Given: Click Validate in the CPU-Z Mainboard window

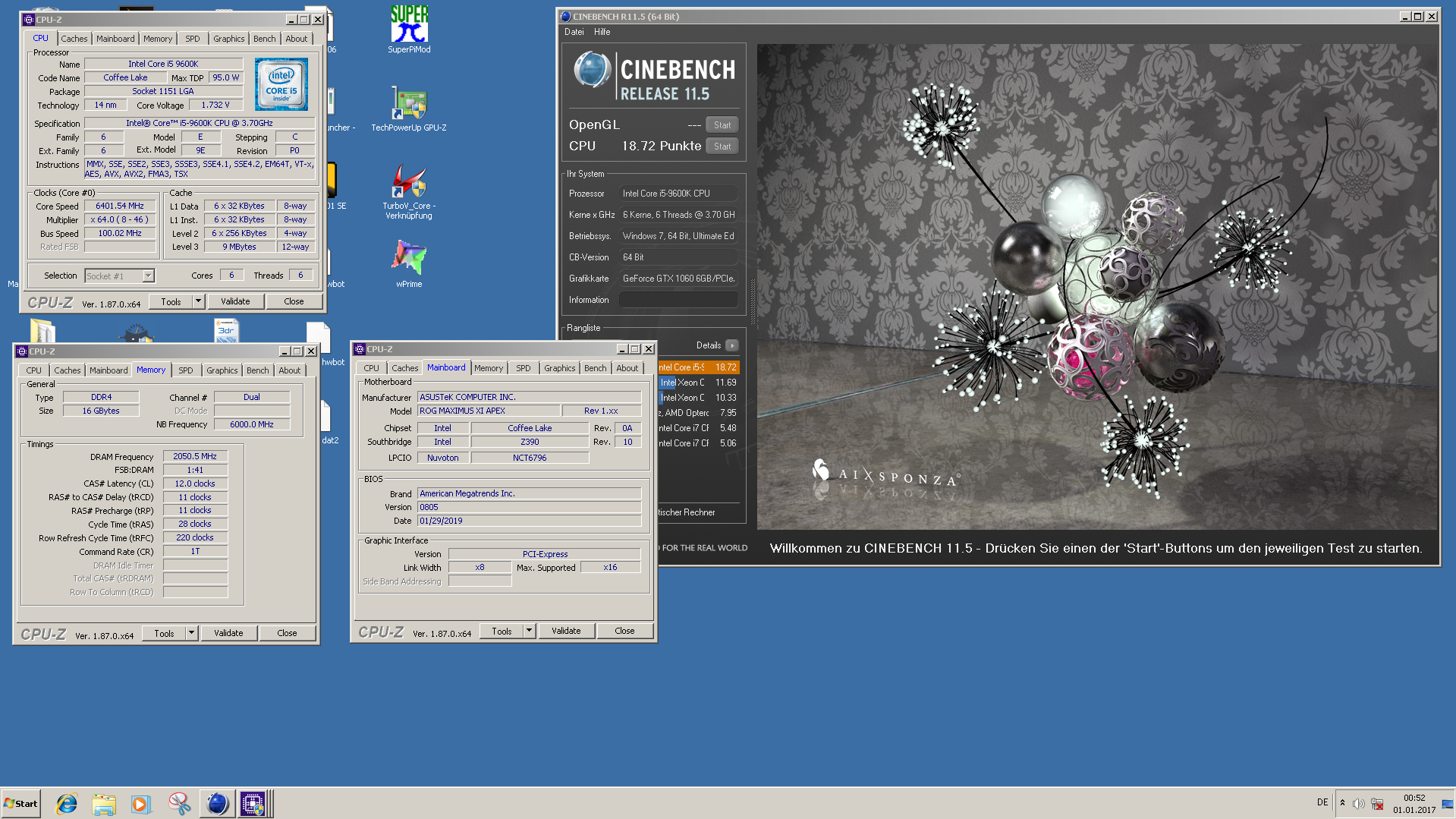Looking at the screenshot, I should (566, 631).
